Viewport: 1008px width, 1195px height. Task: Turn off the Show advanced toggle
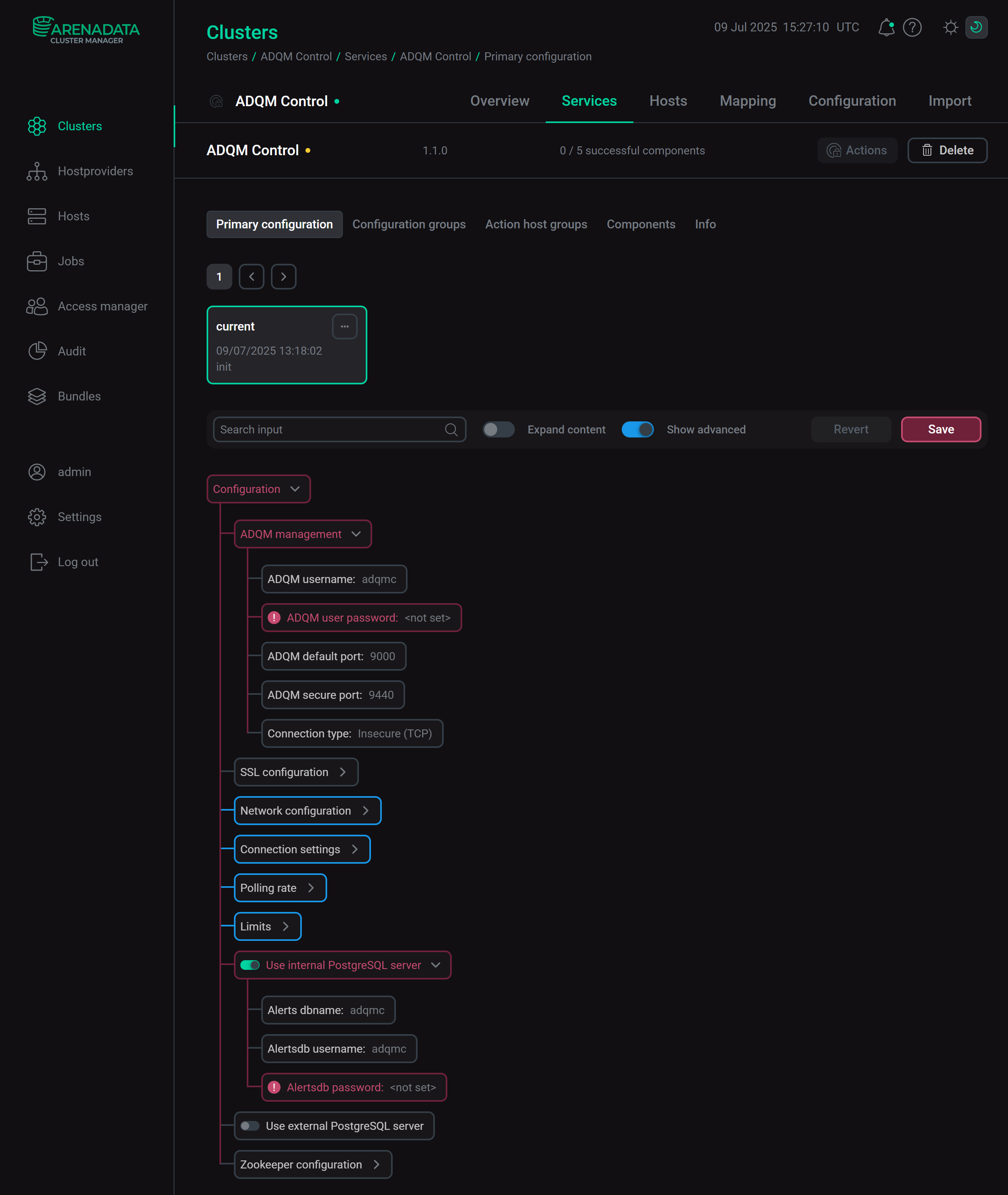(637, 429)
